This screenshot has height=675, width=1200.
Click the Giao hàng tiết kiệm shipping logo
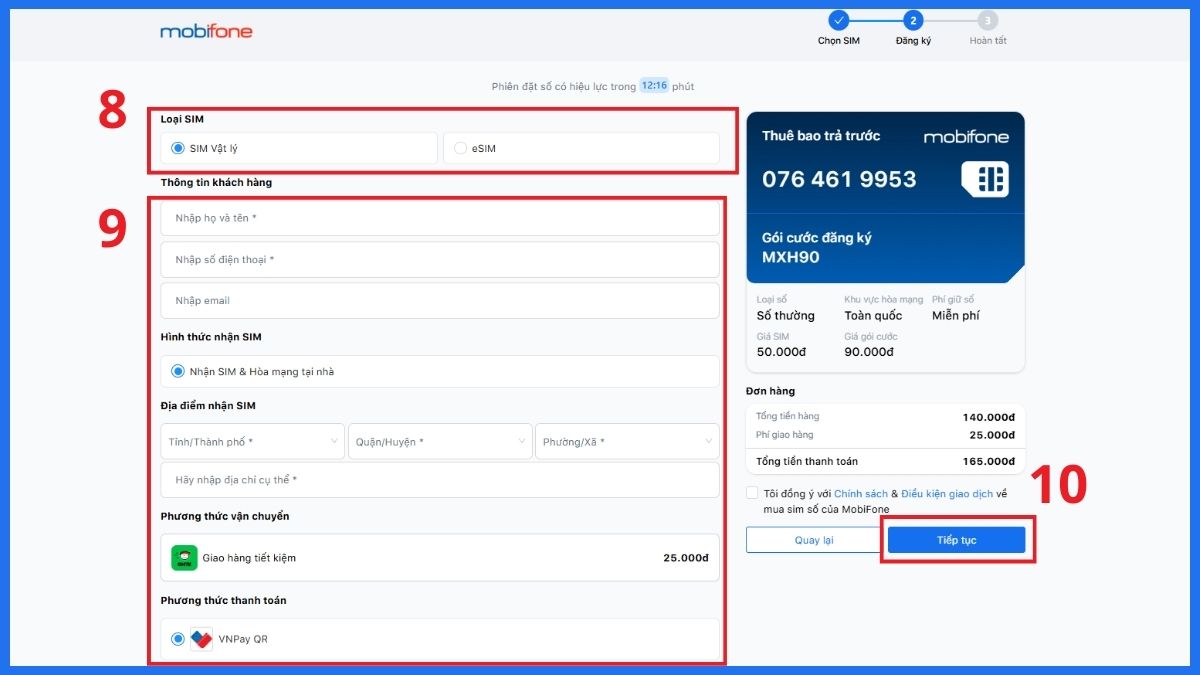184,557
